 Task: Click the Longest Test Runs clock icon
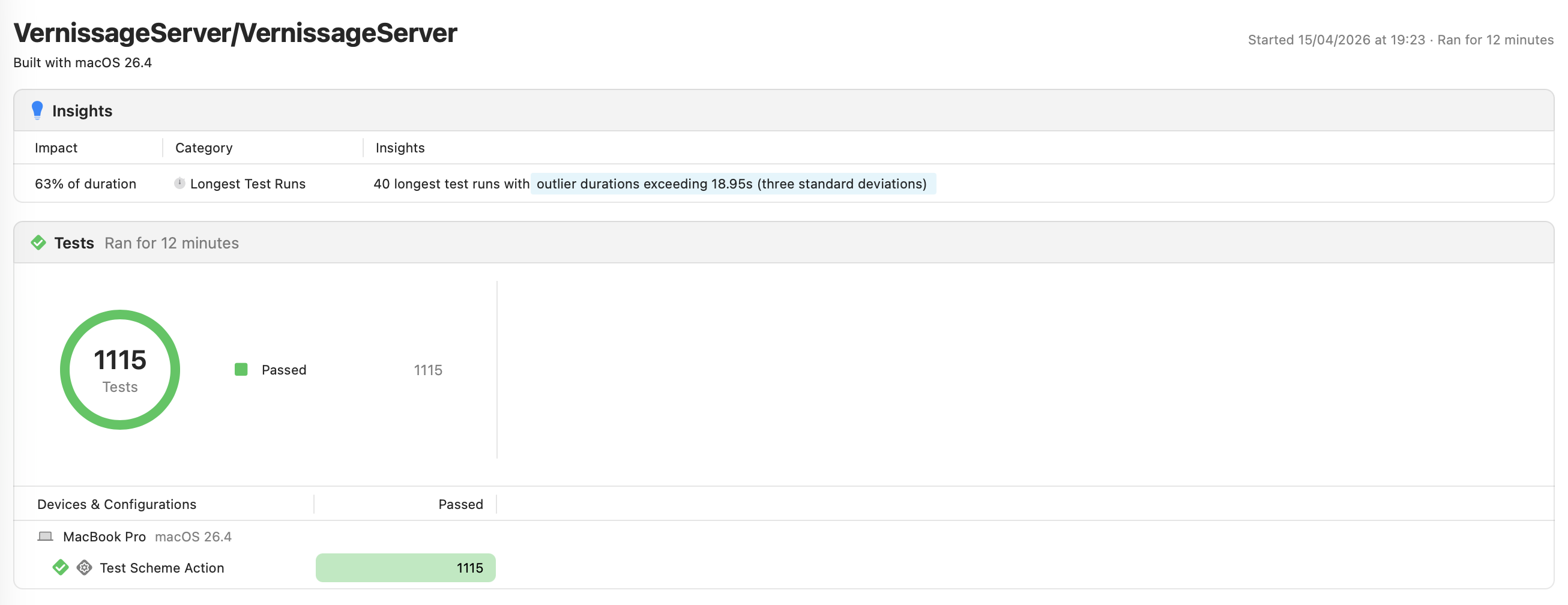179,183
